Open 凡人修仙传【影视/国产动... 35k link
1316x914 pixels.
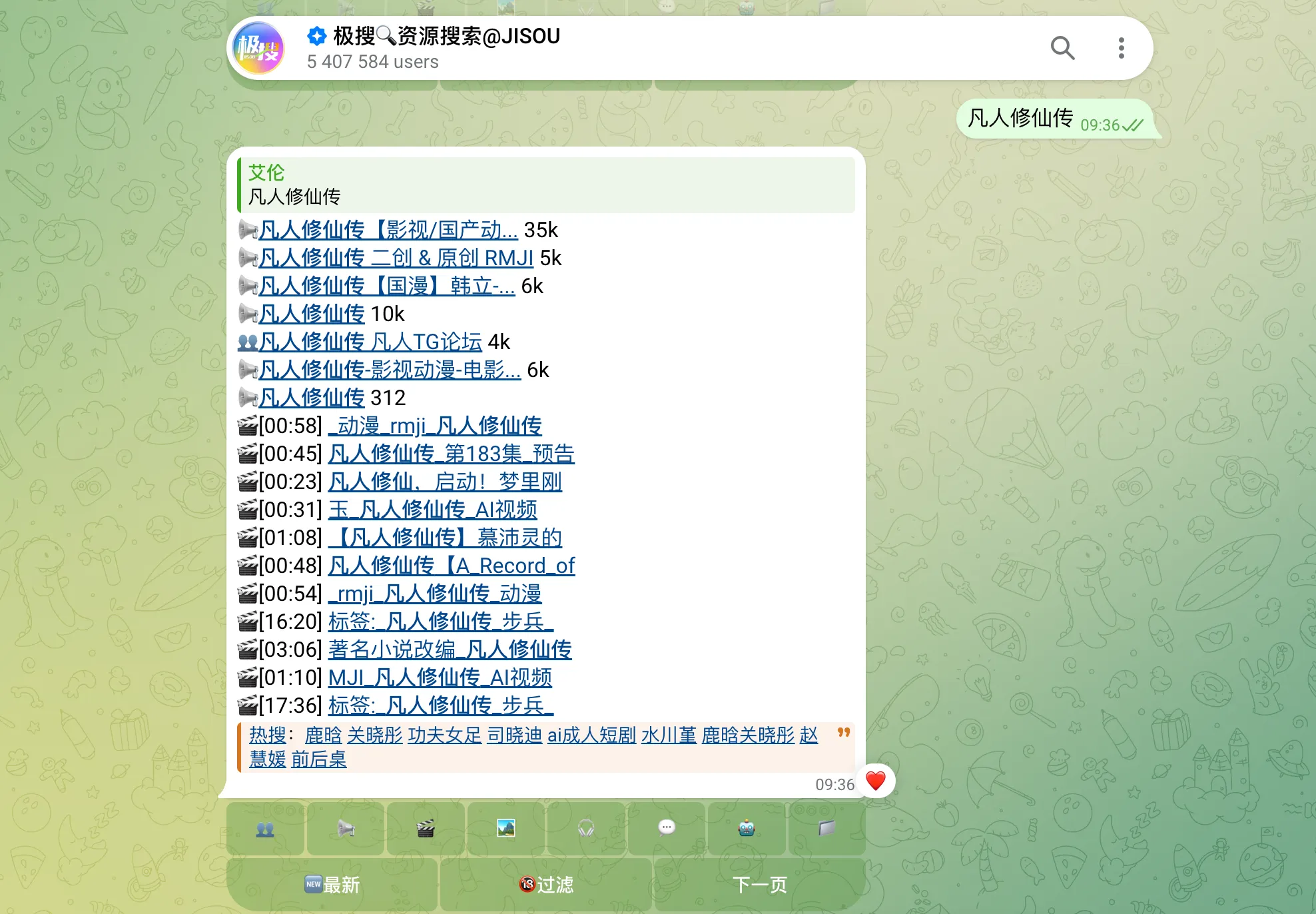point(388,230)
